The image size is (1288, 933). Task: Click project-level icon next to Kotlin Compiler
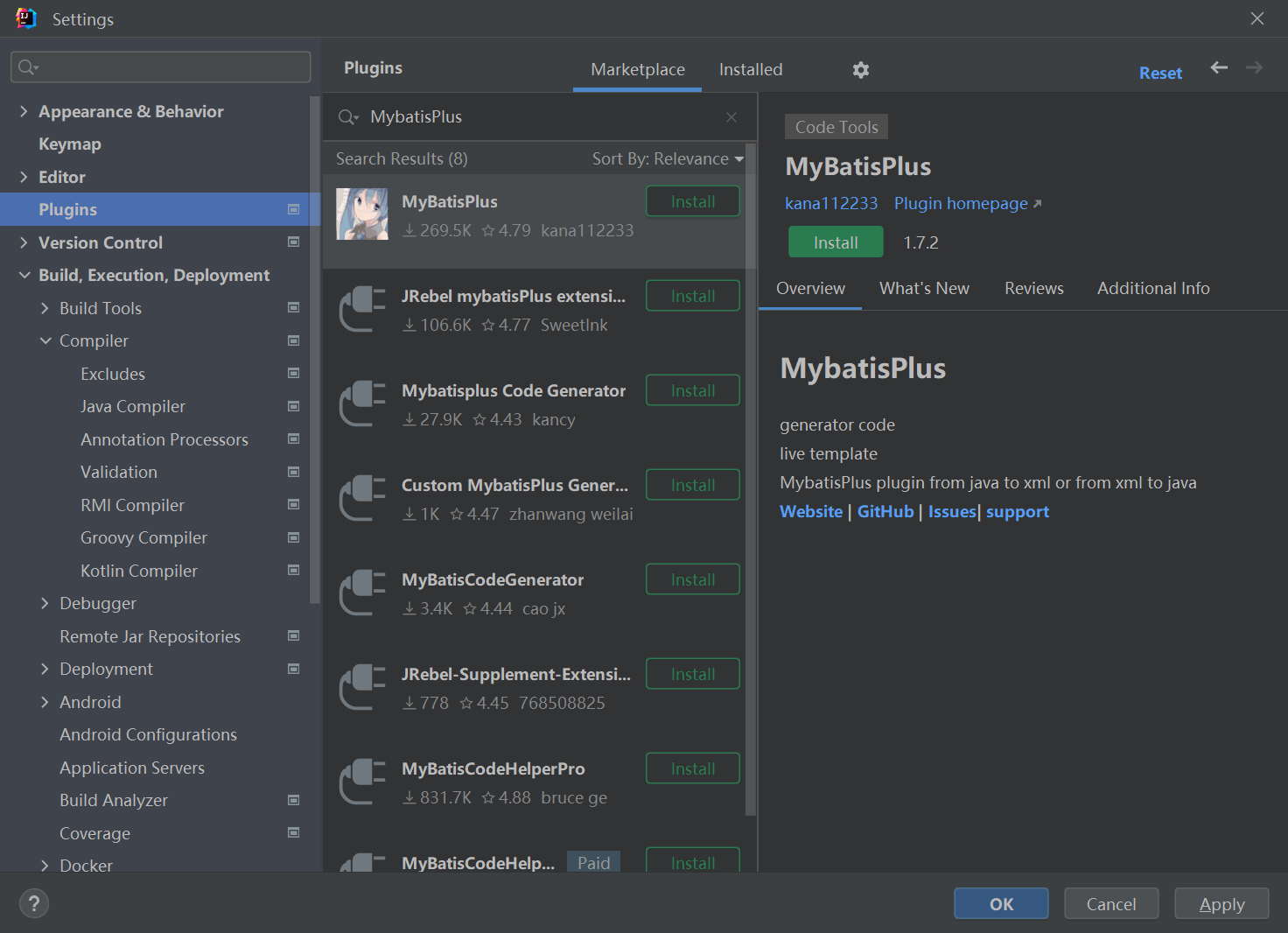(294, 570)
